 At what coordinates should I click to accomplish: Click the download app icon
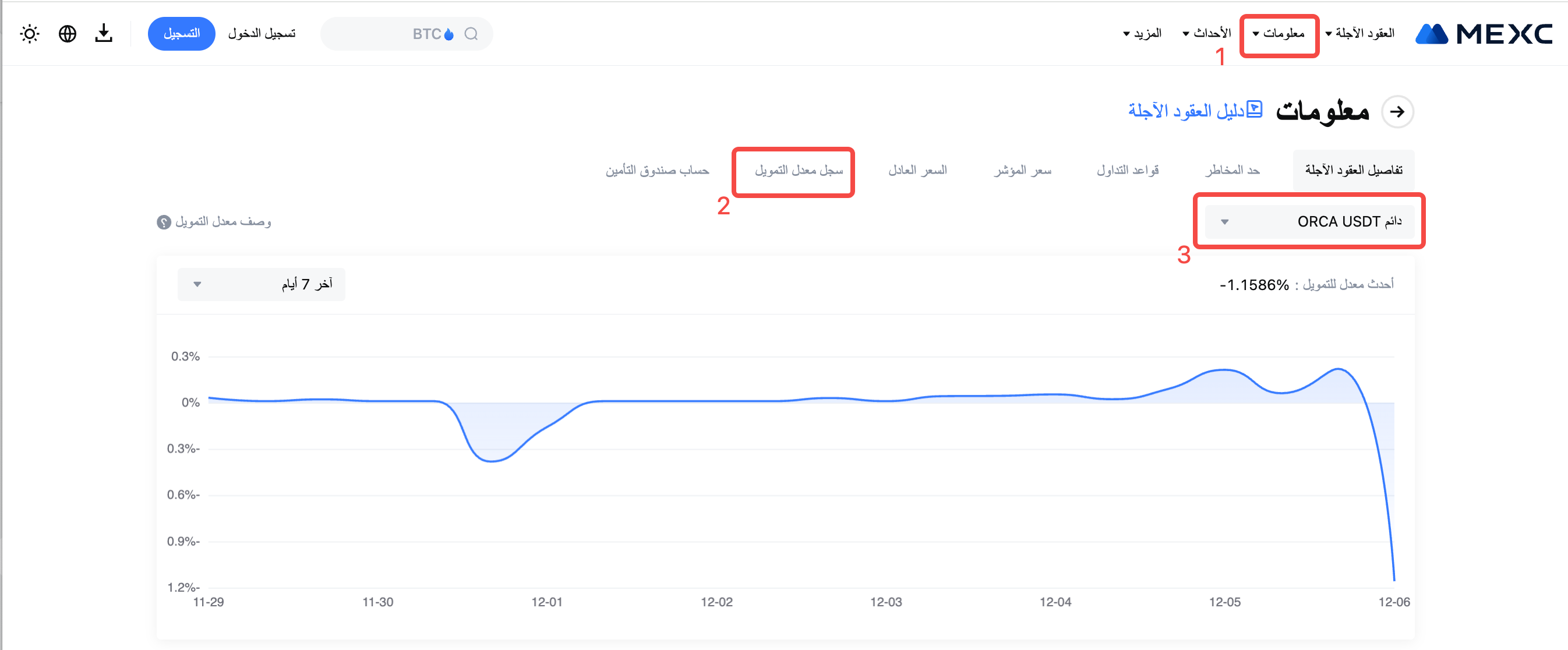104,33
